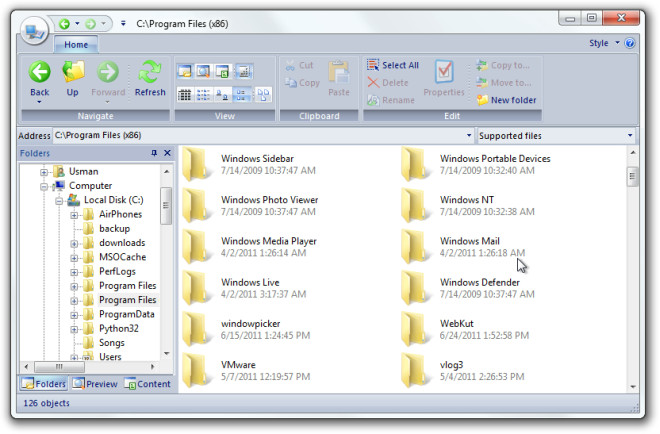Open the quick access toolbar customize arrow

click(123, 24)
